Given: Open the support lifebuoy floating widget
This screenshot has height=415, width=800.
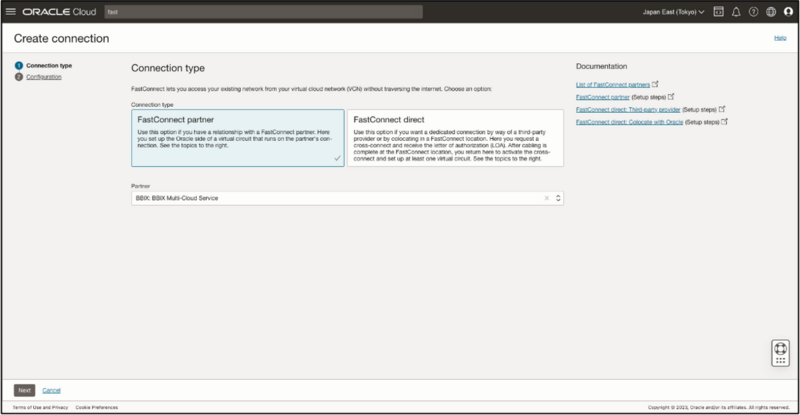Looking at the screenshot, I should coord(781,353).
